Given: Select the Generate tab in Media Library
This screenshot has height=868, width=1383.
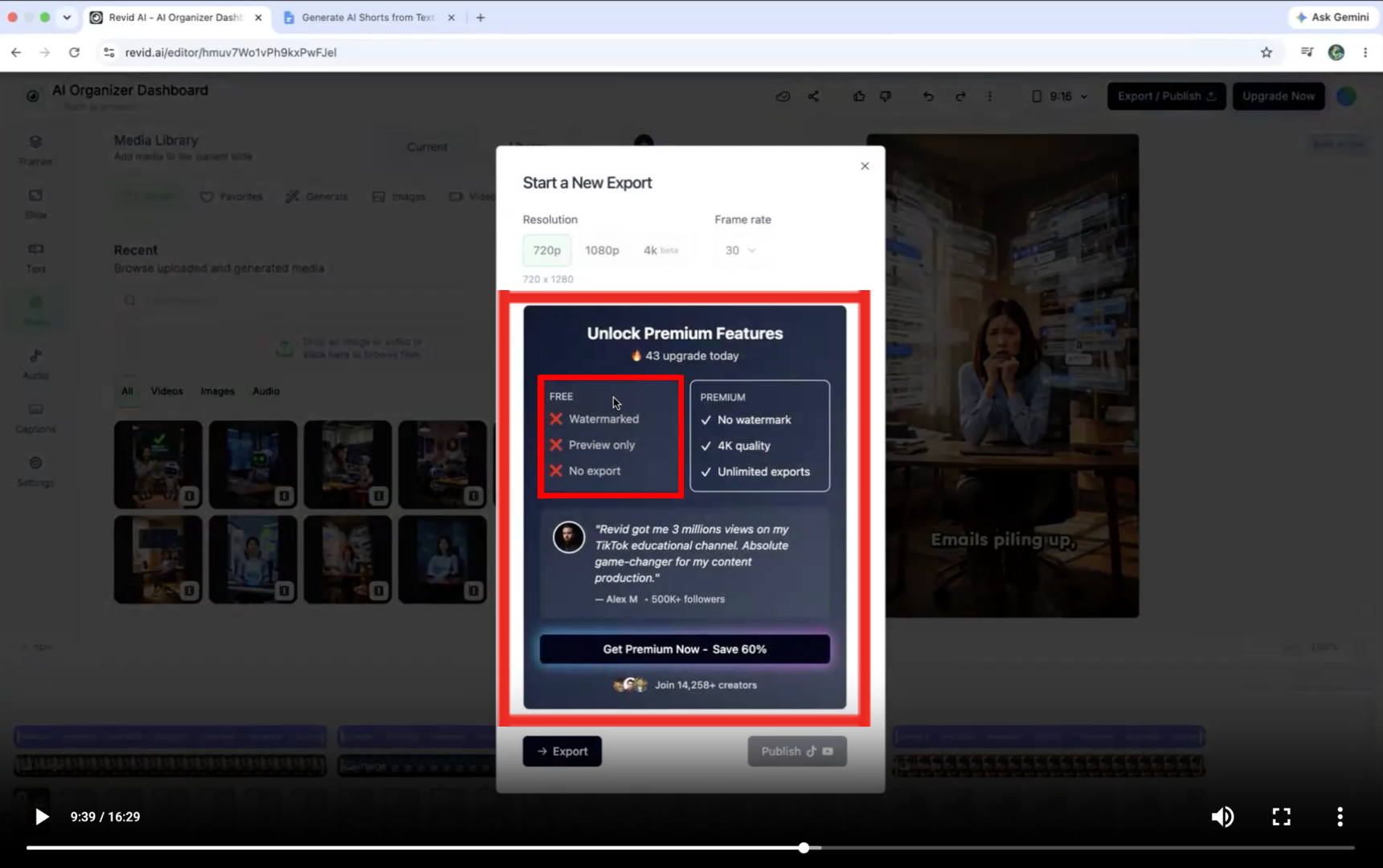Looking at the screenshot, I should point(317,196).
